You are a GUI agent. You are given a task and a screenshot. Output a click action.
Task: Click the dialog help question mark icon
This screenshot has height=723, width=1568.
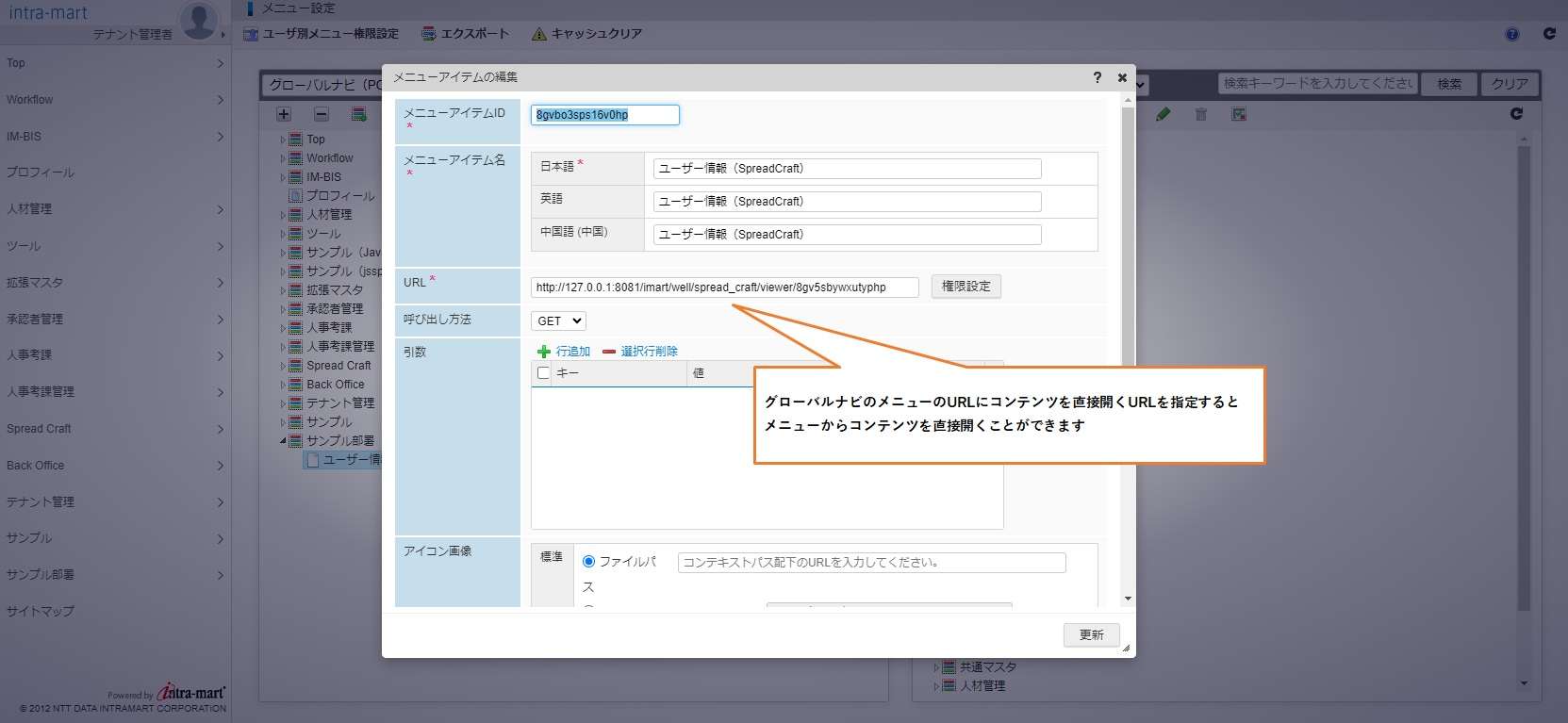pyautogui.click(x=1097, y=77)
